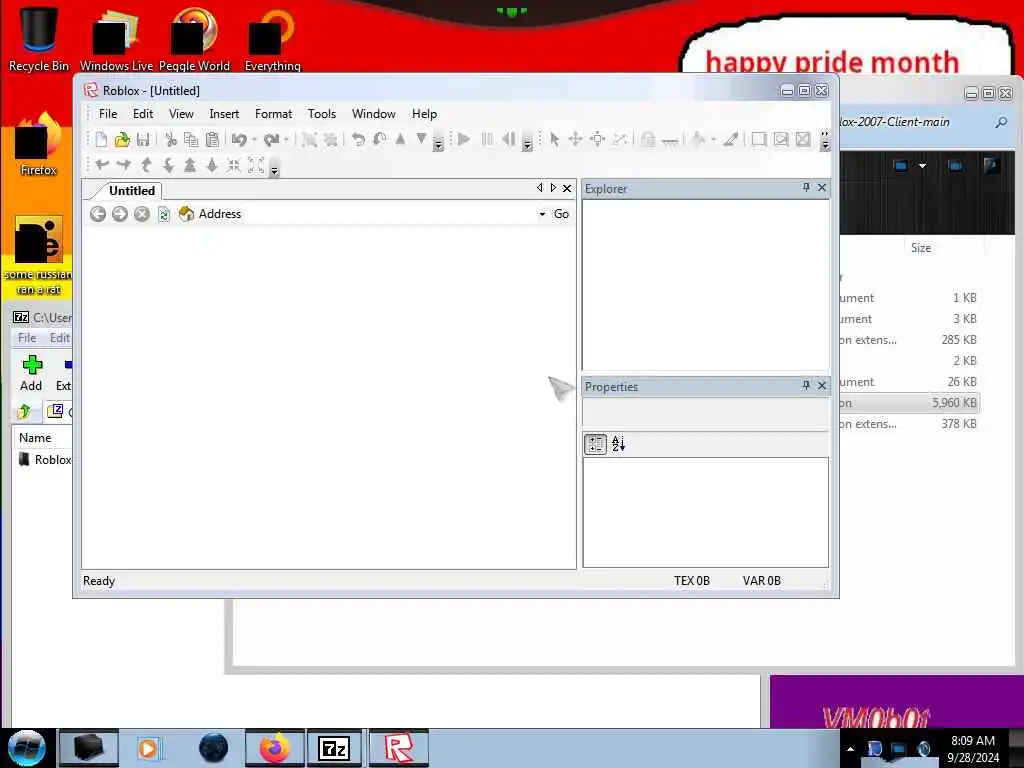The width and height of the screenshot is (1024, 768).
Task: Open the View menu
Action: point(181,114)
